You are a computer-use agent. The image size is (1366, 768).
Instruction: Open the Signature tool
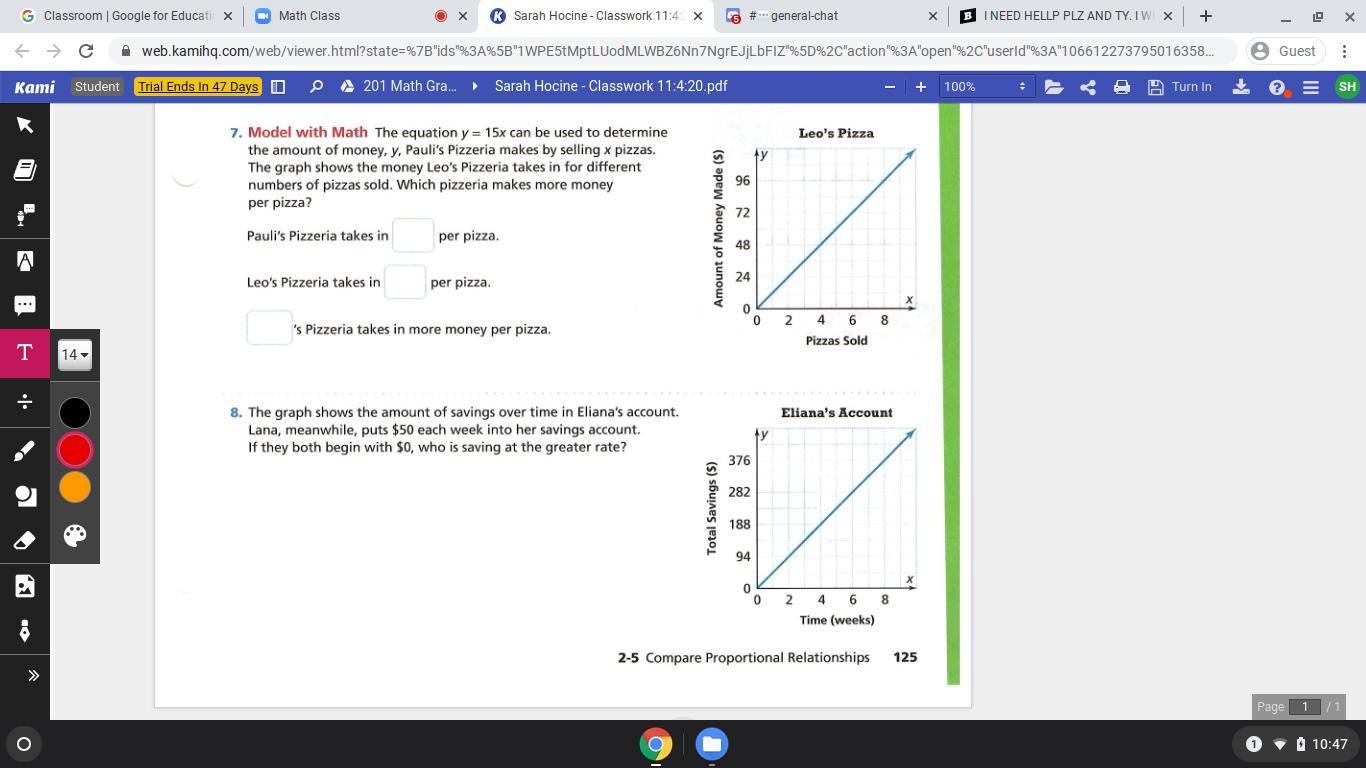point(25,631)
